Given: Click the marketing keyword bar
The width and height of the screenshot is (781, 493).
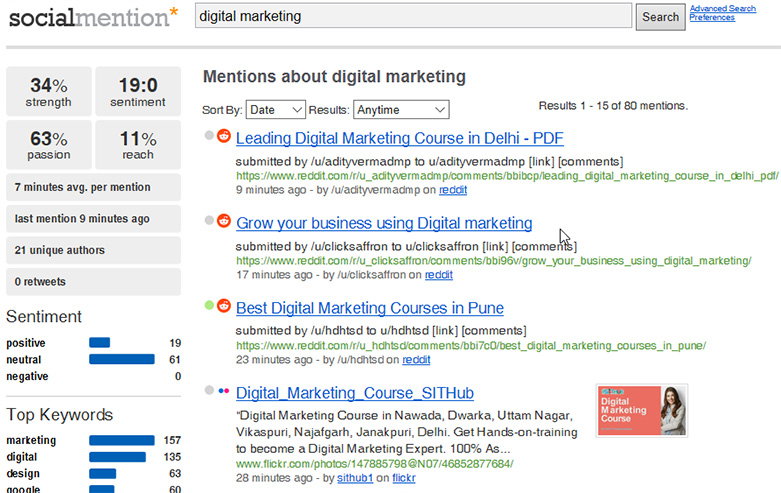Looking at the screenshot, I should (x=122, y=440).
